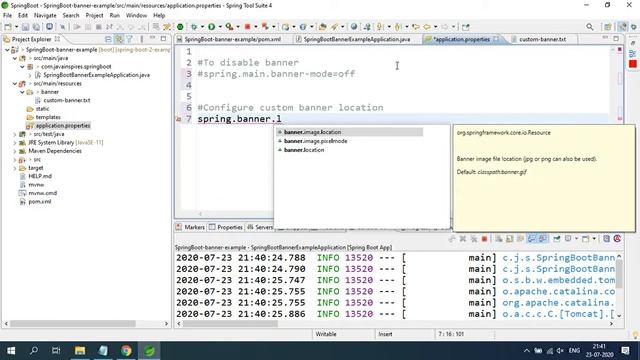Click the Relaunch red icon in main toolbar
The width and height of the screenshot is (640, 360).
(x=265, y=27)
